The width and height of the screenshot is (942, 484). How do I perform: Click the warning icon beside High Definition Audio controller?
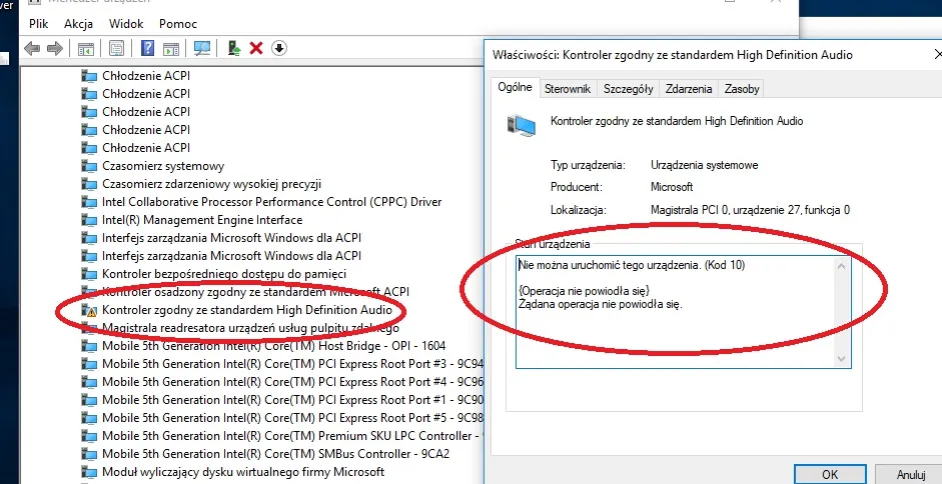(x=89, y=310)
